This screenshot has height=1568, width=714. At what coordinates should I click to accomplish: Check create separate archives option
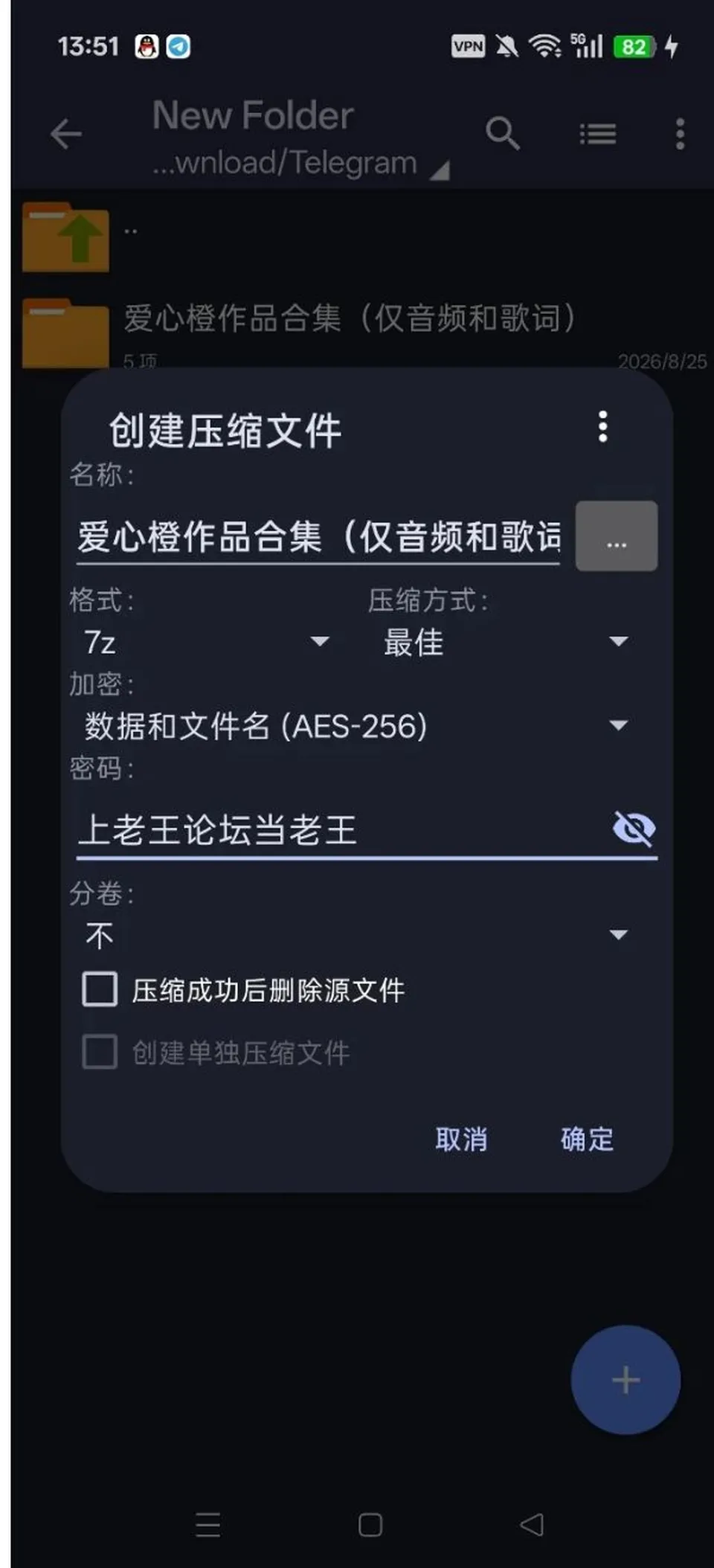click(100, 1053)
